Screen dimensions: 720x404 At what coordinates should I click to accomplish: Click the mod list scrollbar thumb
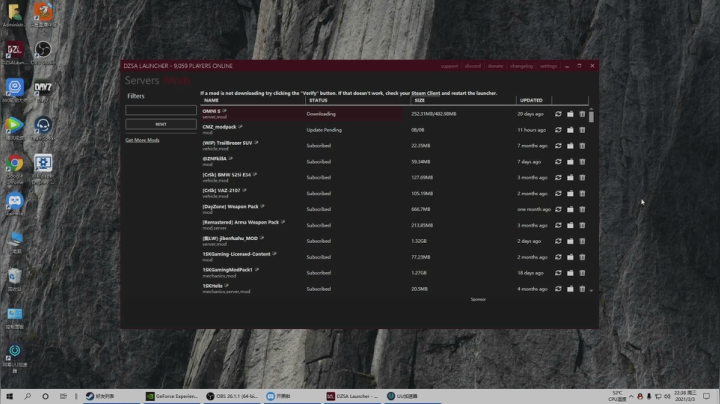(x=591, y=116)
